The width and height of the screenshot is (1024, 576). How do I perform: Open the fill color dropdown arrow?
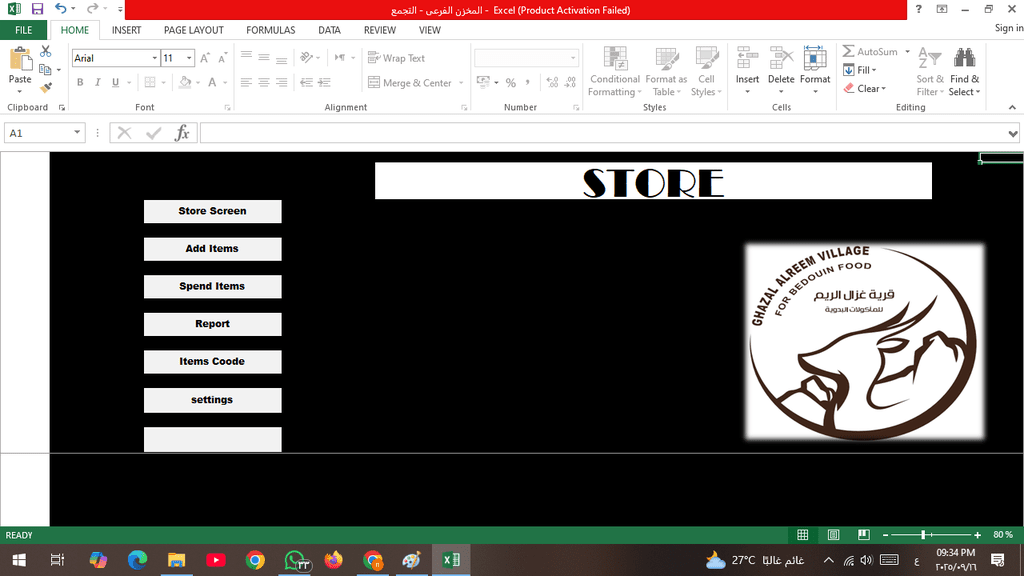click(x=197, y=83)
